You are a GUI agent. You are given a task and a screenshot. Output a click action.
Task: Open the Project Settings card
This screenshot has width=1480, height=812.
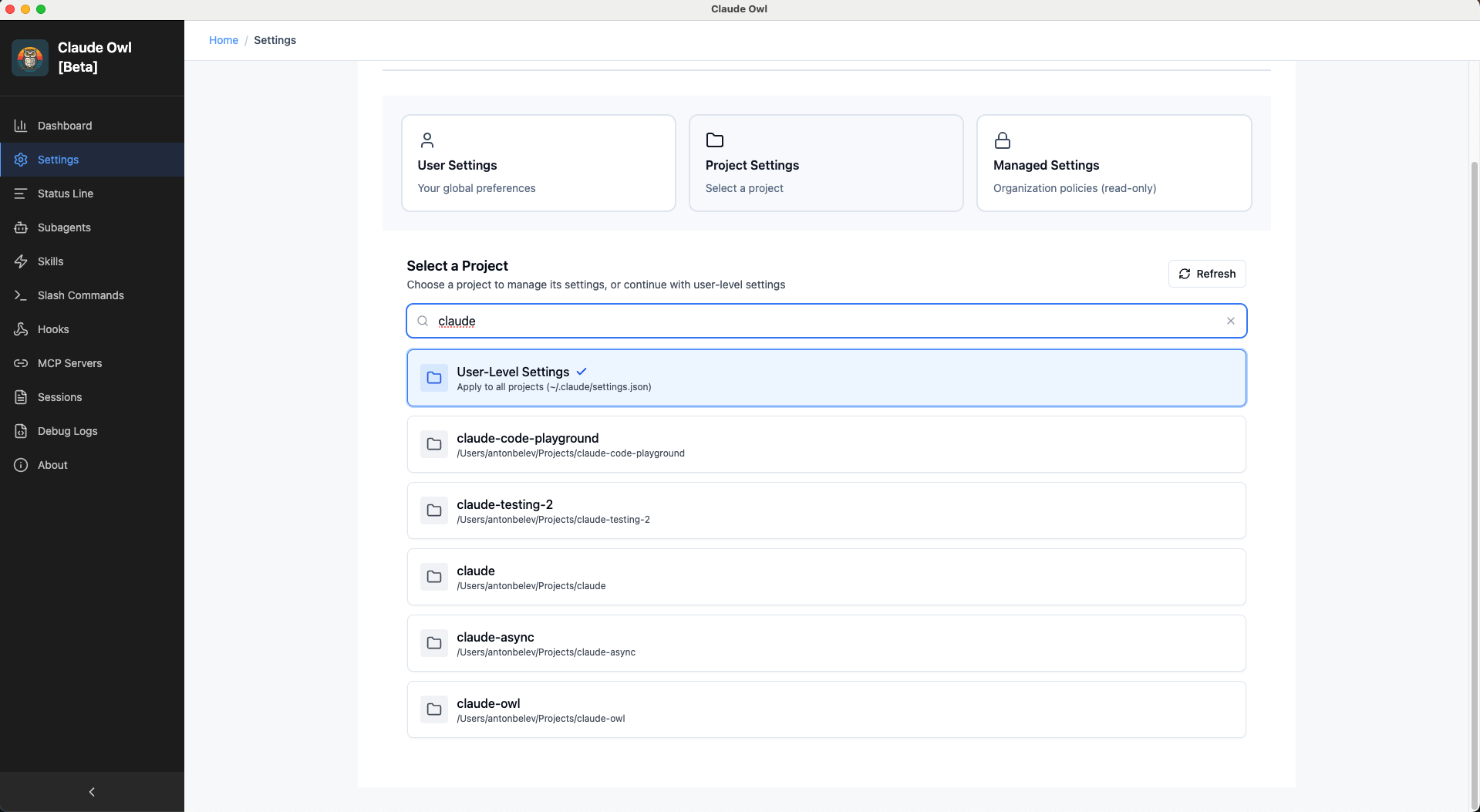[825, 163]
